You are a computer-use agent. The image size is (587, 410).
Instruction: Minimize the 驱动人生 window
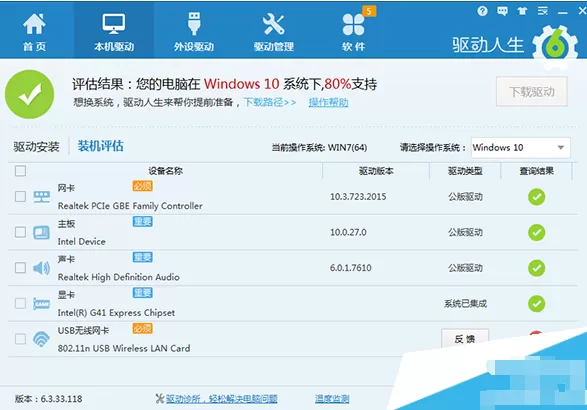point(562,12)
